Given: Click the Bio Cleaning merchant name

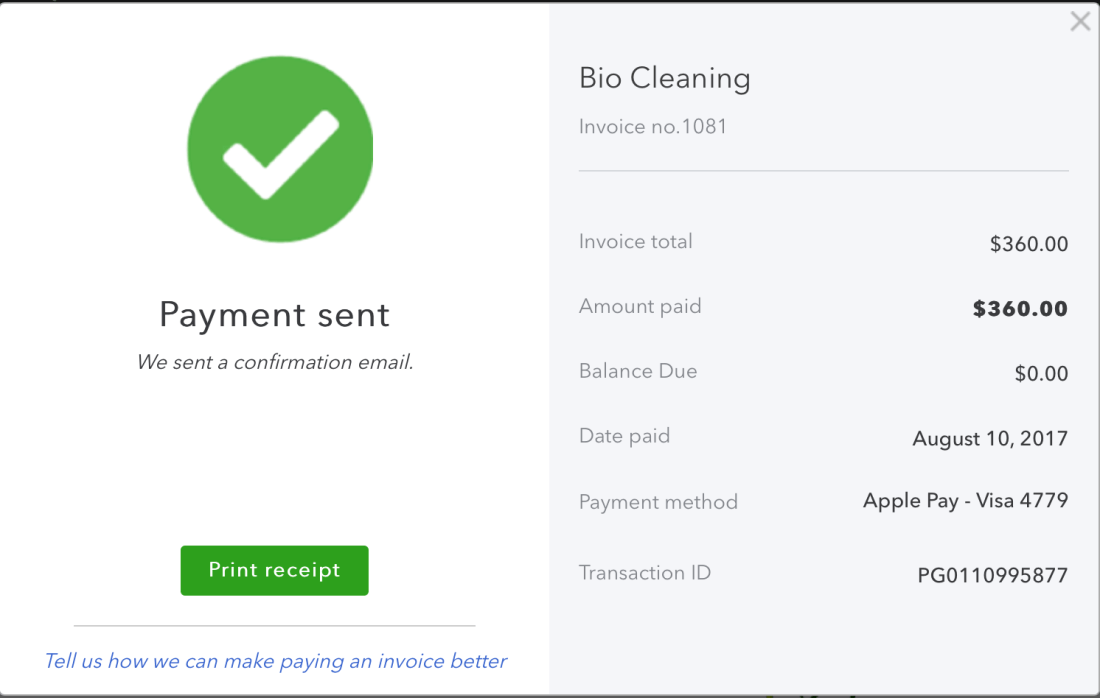Looking at the screenshot, I should click(664, 78).
